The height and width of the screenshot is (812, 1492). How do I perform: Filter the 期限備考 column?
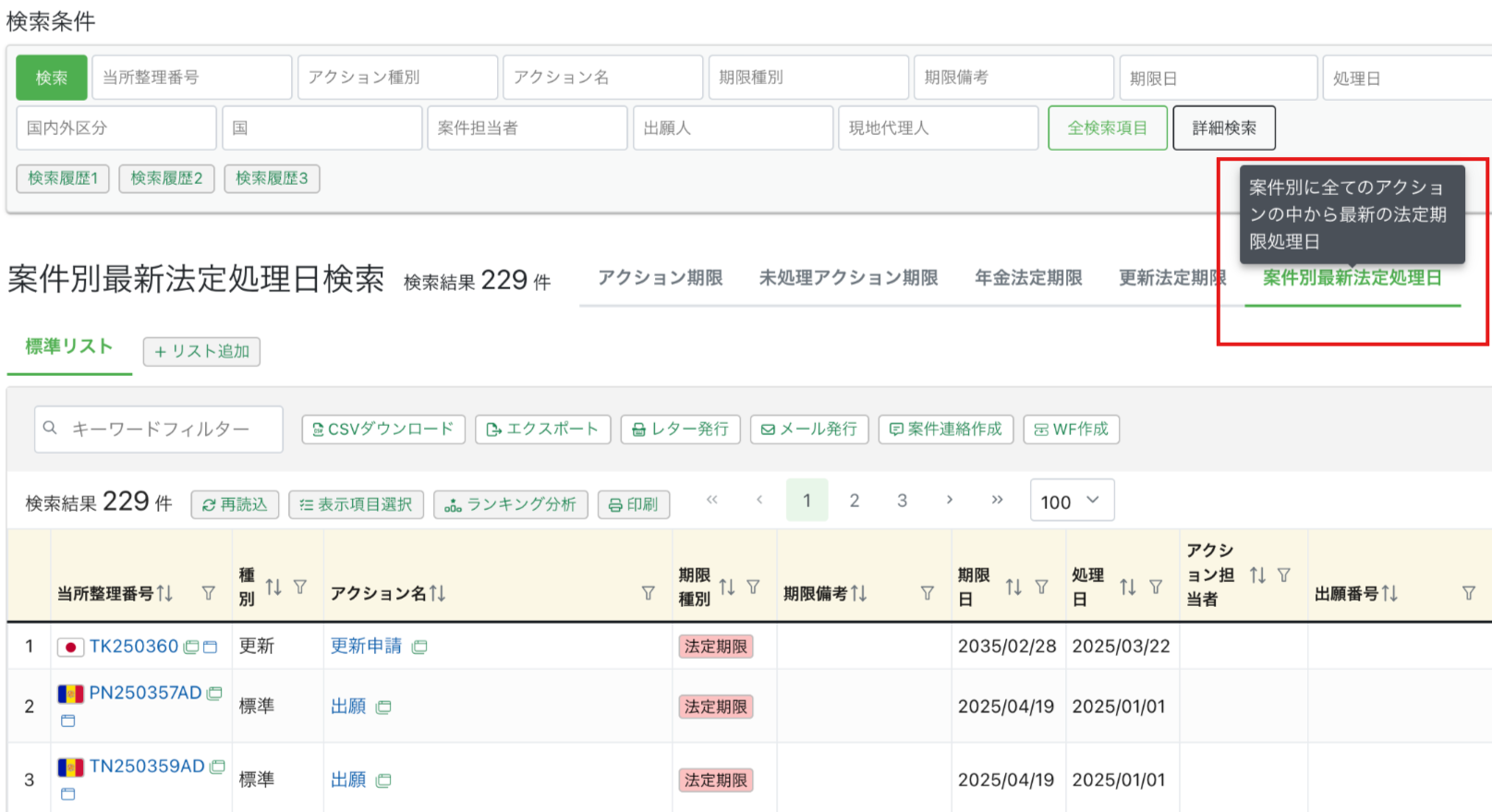928,593
